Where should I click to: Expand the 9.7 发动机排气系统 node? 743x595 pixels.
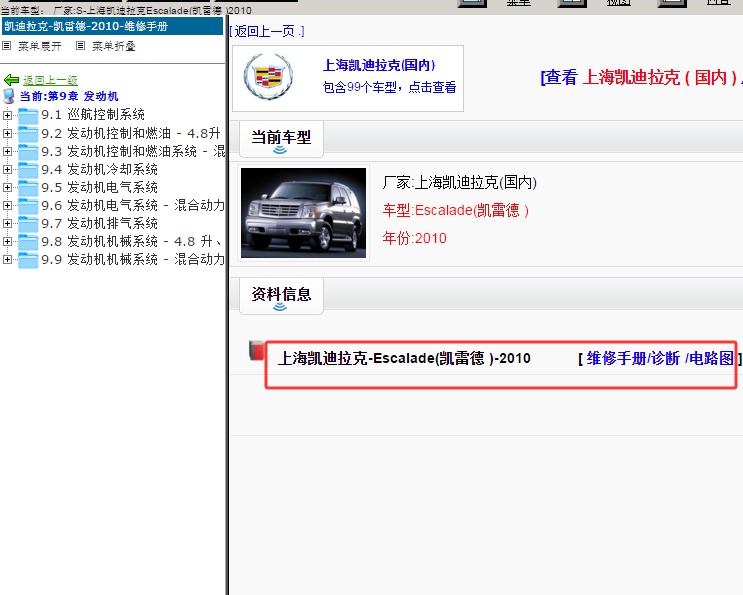click(x=7, y=223)
